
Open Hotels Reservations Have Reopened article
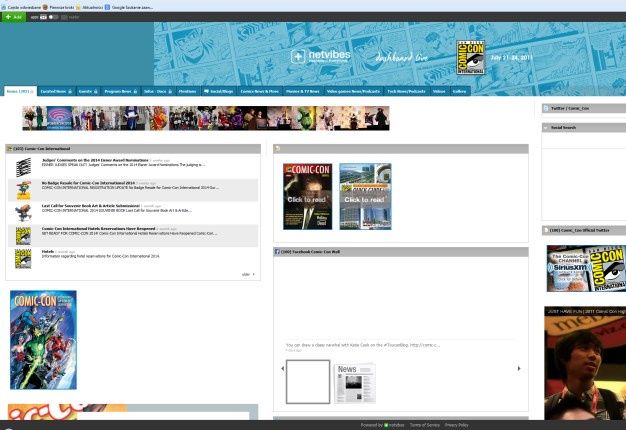(x=98, y=228)
